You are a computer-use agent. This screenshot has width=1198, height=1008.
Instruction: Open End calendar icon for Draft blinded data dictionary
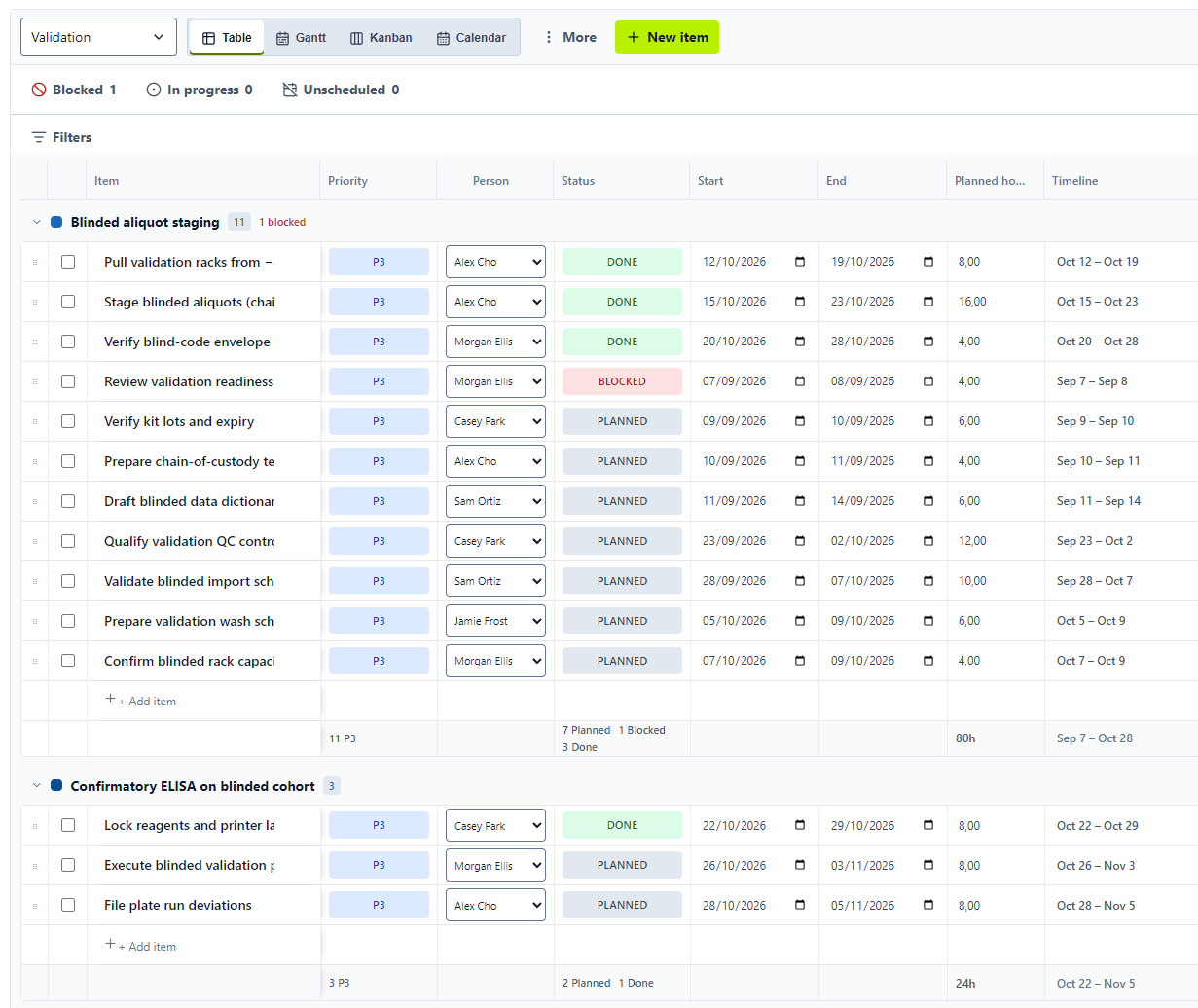click(x=928, y=501)
